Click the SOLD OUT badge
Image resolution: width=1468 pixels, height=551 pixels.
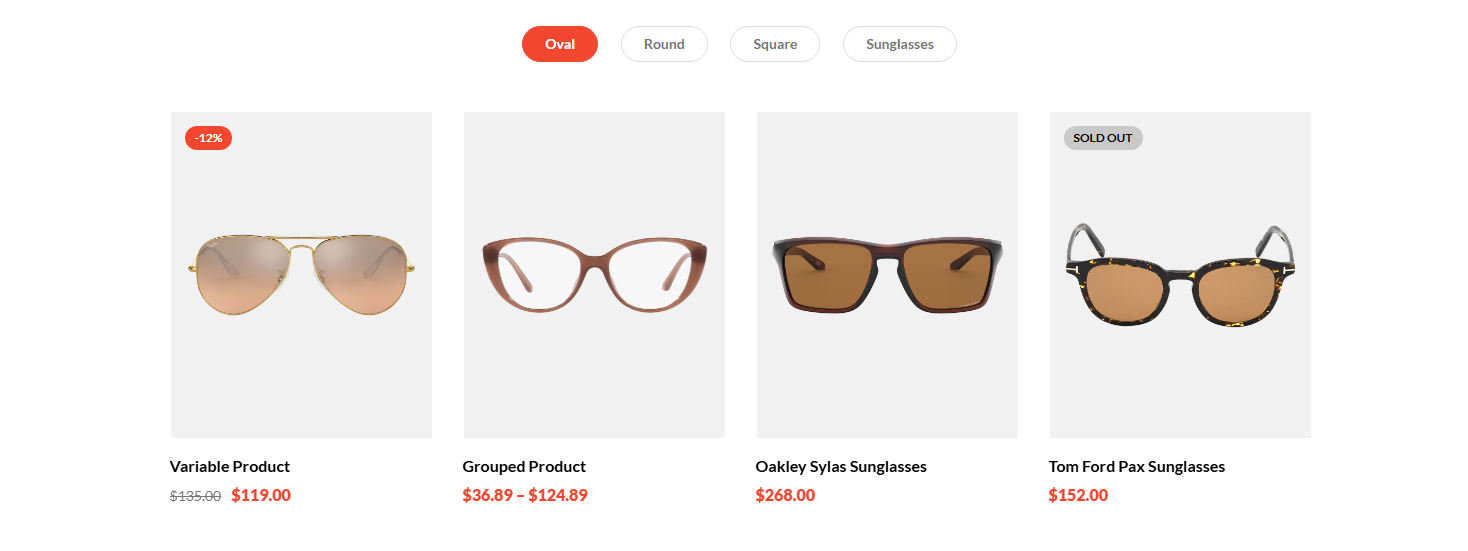coord(1103,138)
